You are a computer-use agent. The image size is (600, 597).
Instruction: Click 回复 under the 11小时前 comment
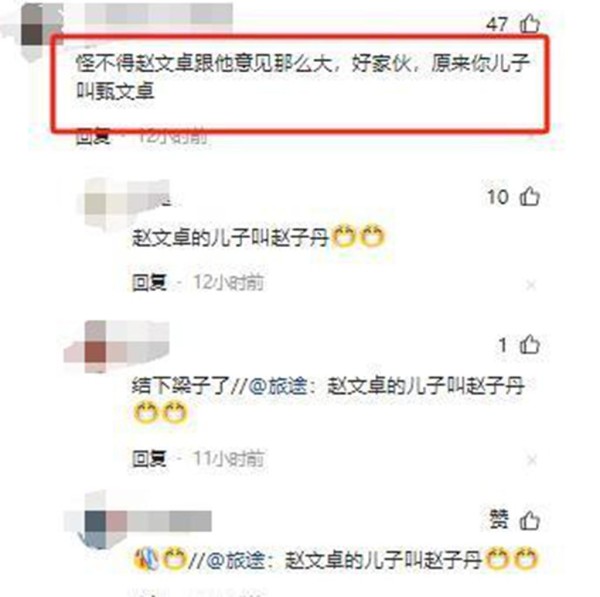149,458
